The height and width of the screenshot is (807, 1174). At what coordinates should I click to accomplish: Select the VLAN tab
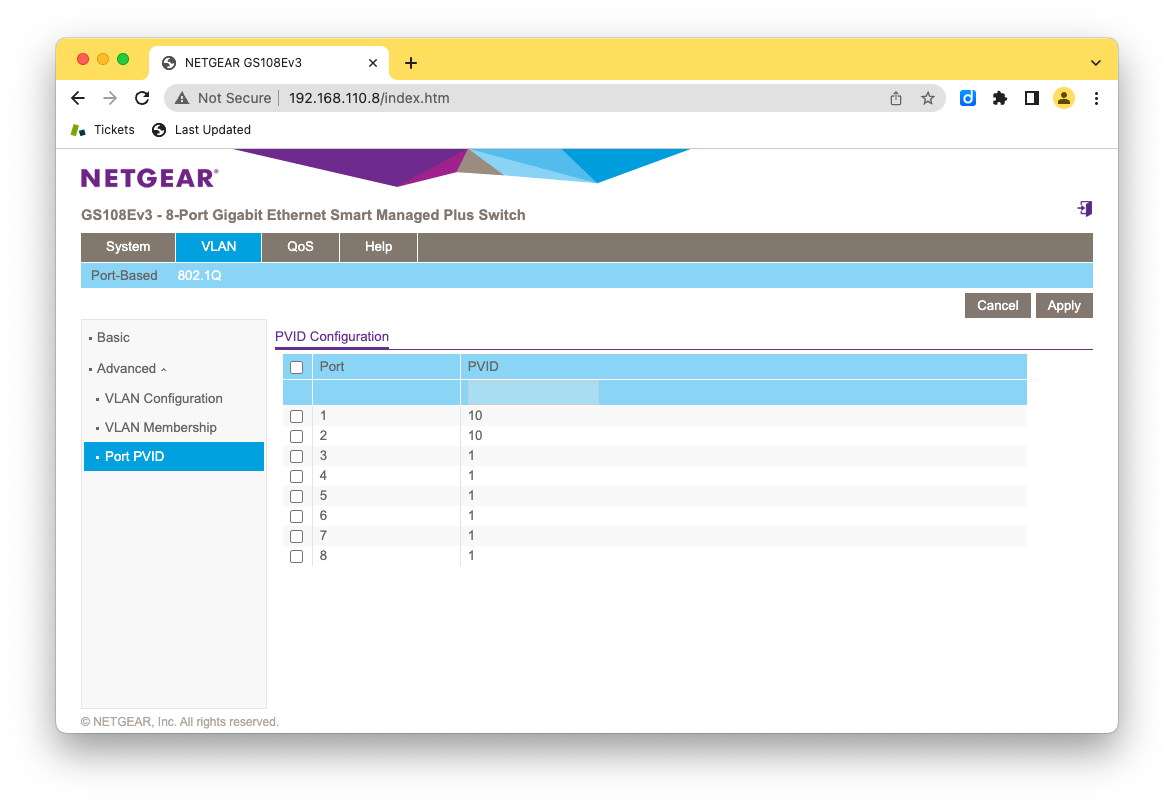(x=219, y=247)
